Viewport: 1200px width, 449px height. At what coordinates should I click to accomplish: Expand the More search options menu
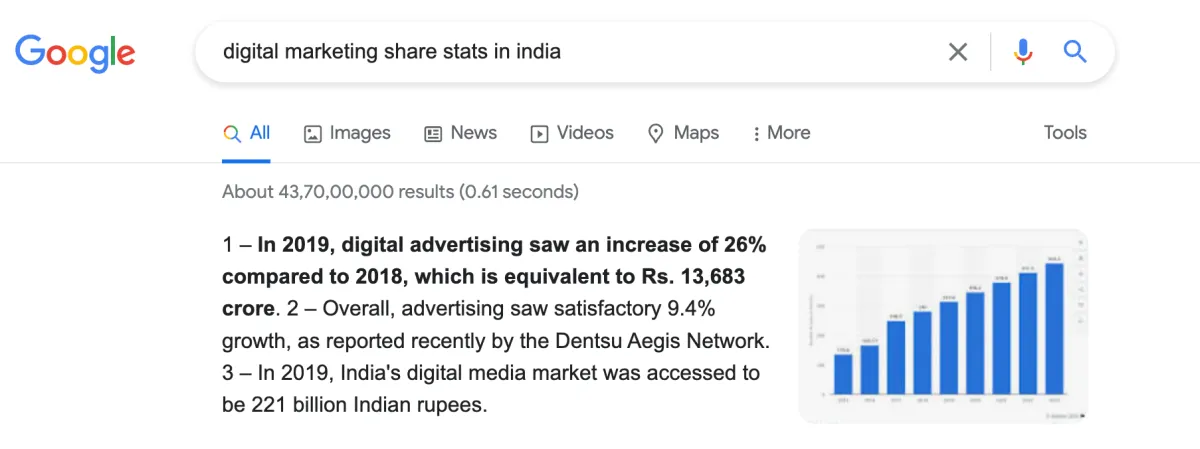click(x=782, y=133)
